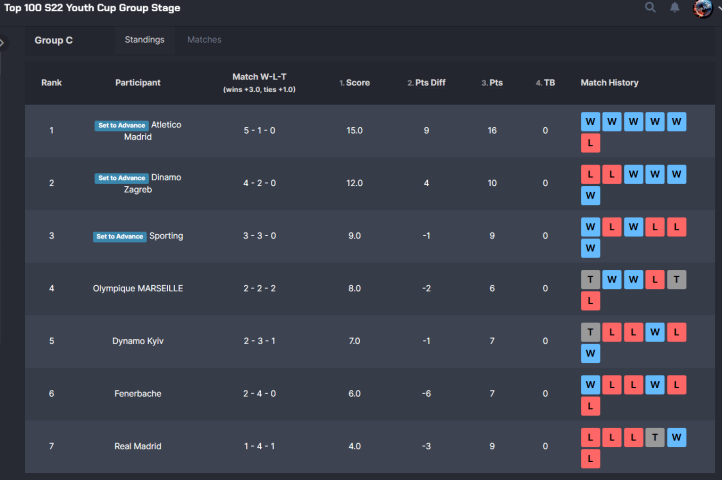Expand the collapsed left sidebar
The width and height of the screenshot is (722, 480).
[3, 43]
